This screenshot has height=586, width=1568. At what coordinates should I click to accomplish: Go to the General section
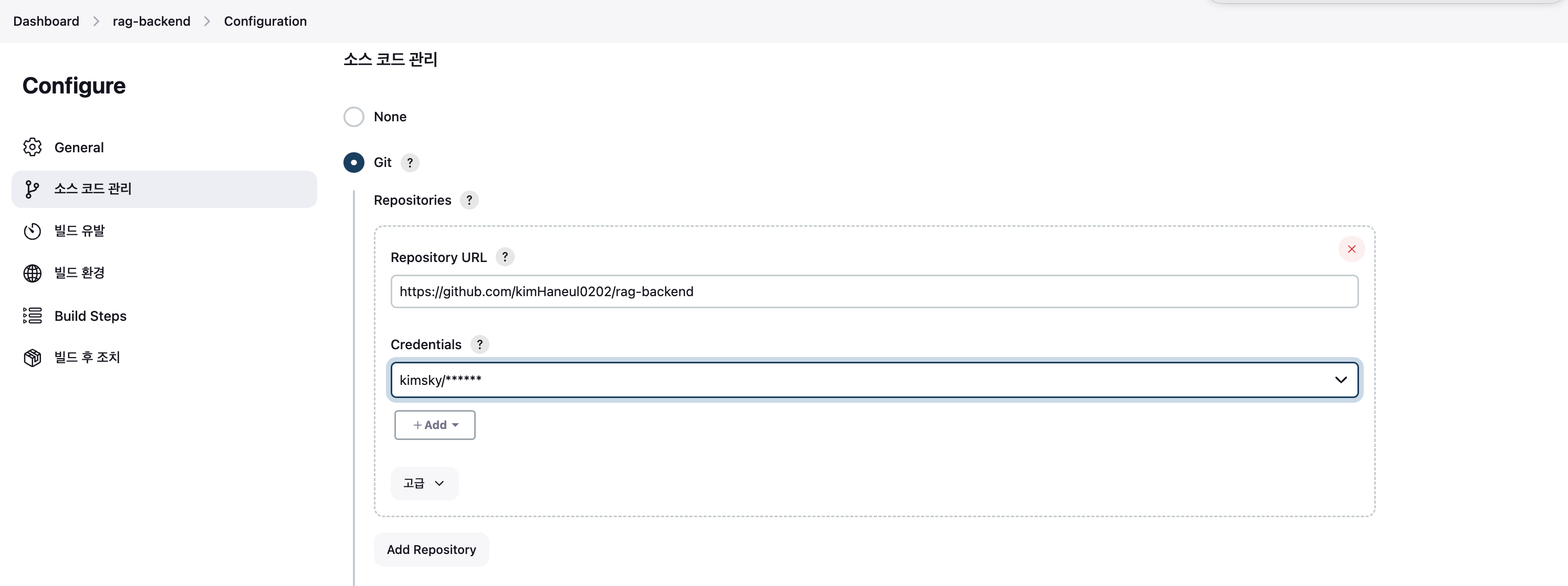pyautogui.click(x=164, y=147)
